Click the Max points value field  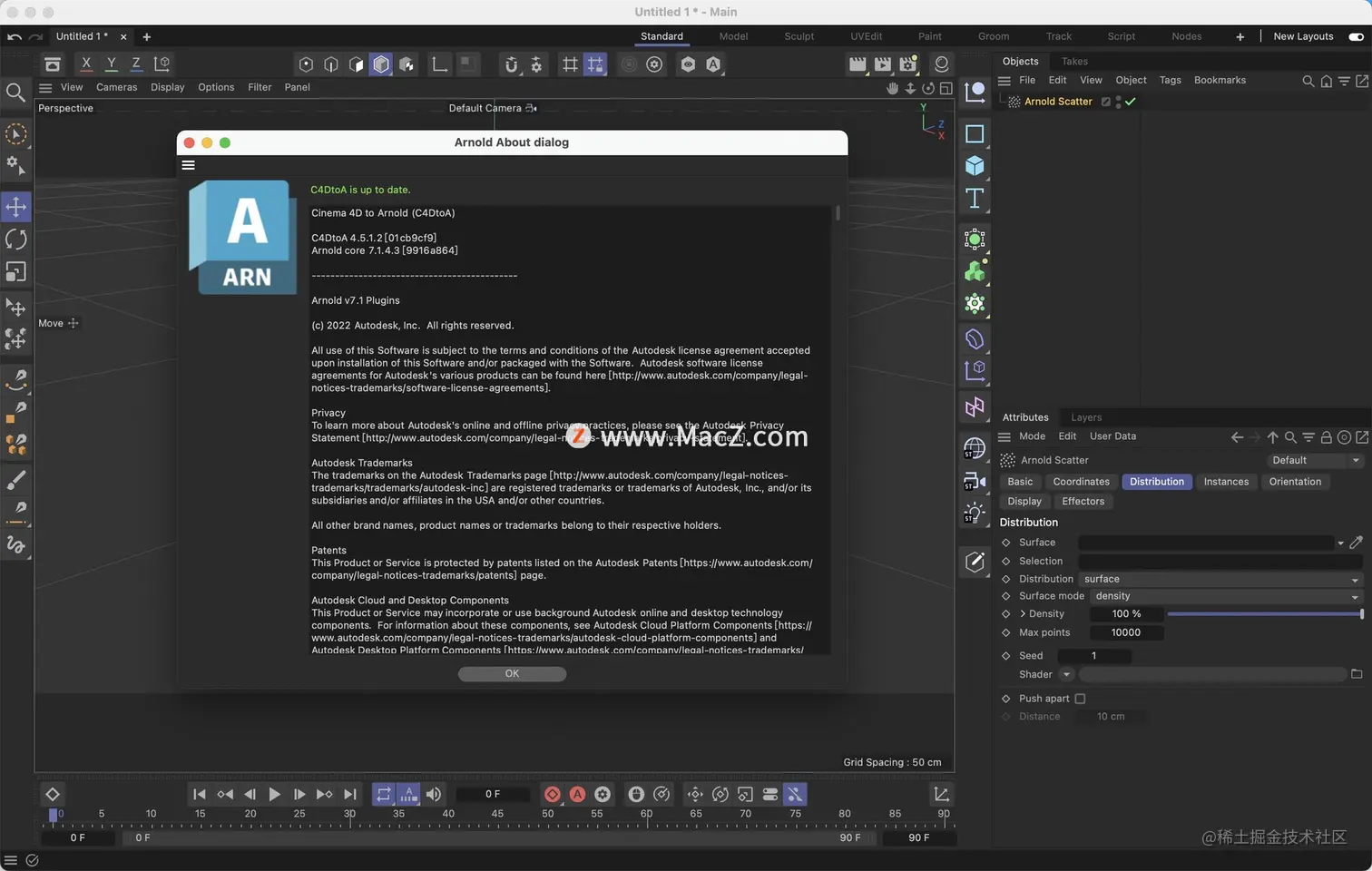1126,632
